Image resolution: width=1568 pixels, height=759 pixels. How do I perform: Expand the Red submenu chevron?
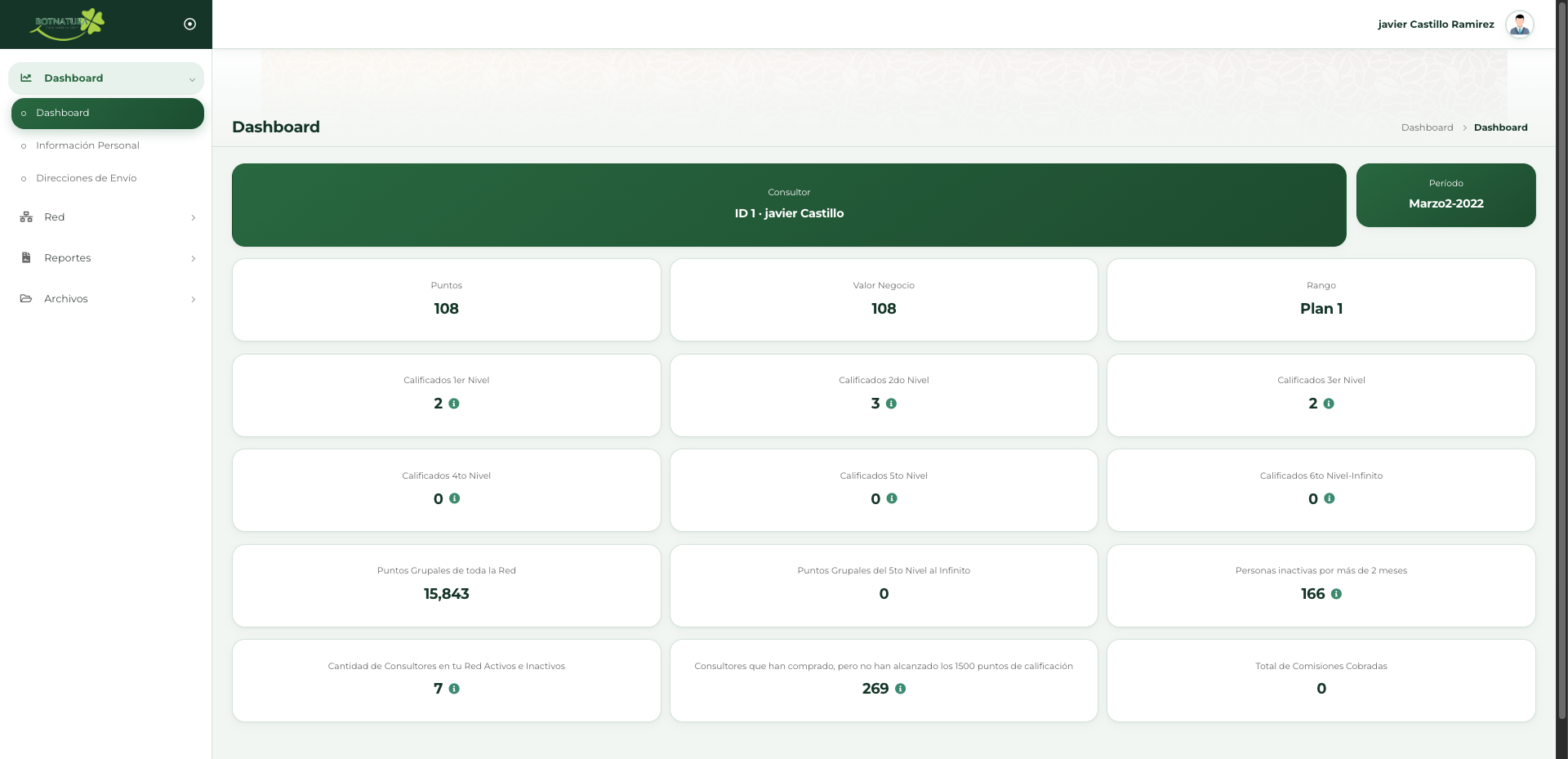[x=194, y=217]
